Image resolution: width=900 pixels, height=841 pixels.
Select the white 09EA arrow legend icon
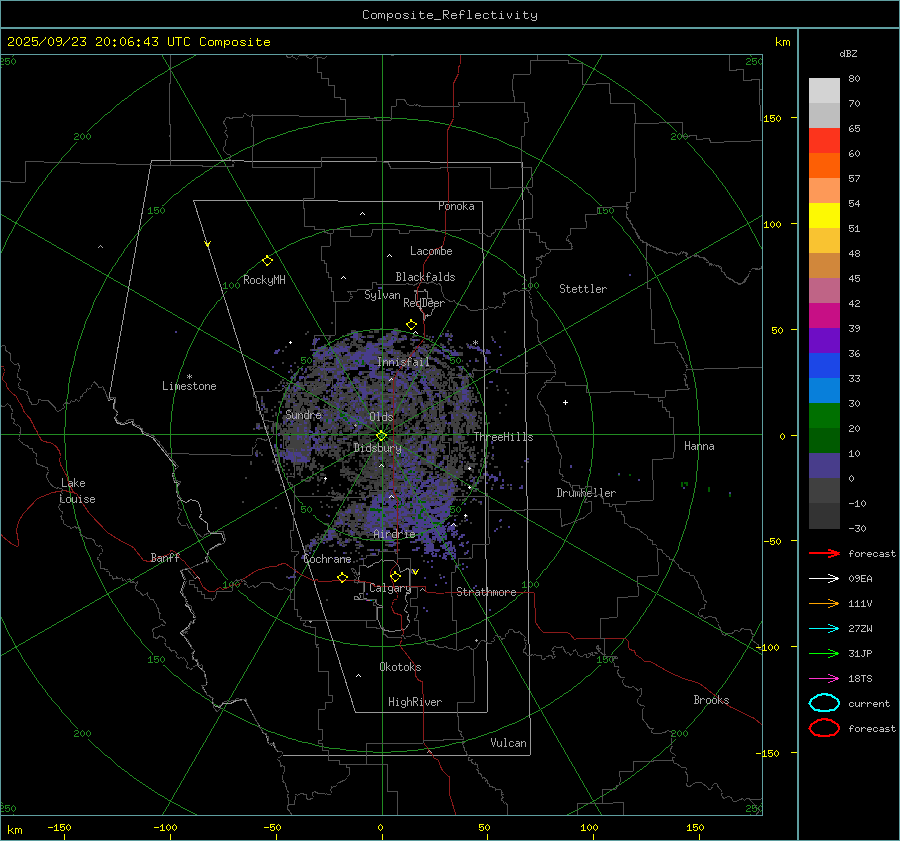click(823, 578)
